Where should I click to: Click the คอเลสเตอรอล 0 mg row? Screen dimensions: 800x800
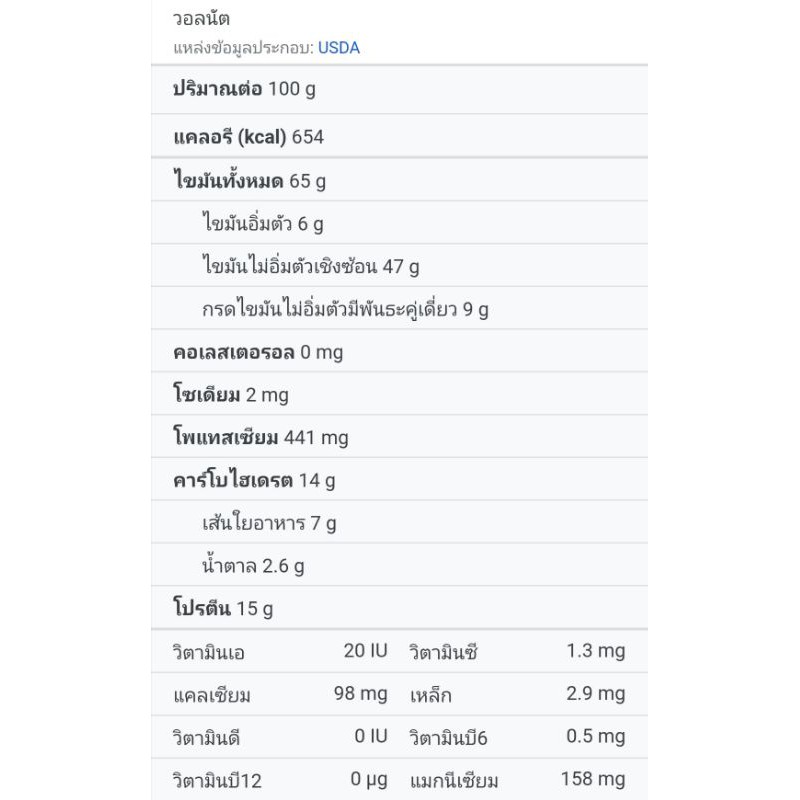258,352
